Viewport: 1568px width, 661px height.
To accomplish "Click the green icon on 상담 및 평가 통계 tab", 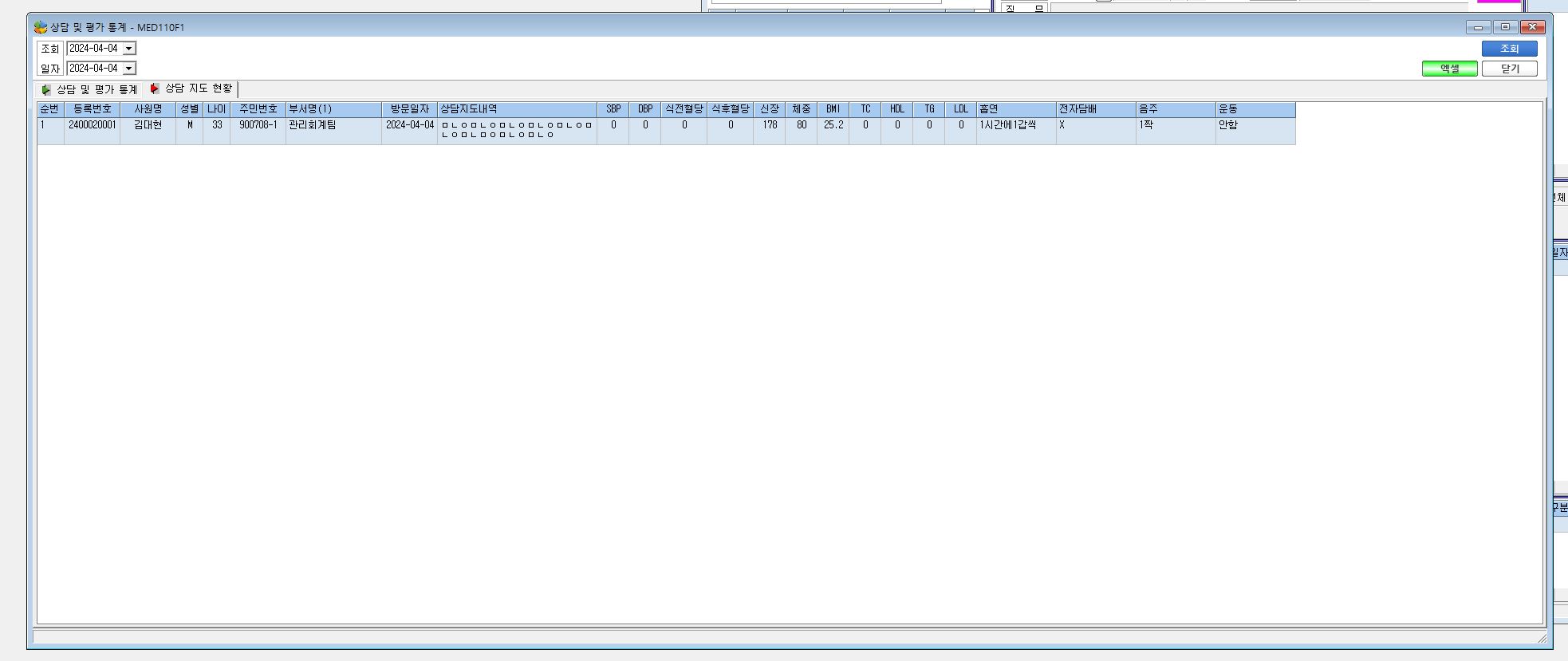I will tap(46, 90).
